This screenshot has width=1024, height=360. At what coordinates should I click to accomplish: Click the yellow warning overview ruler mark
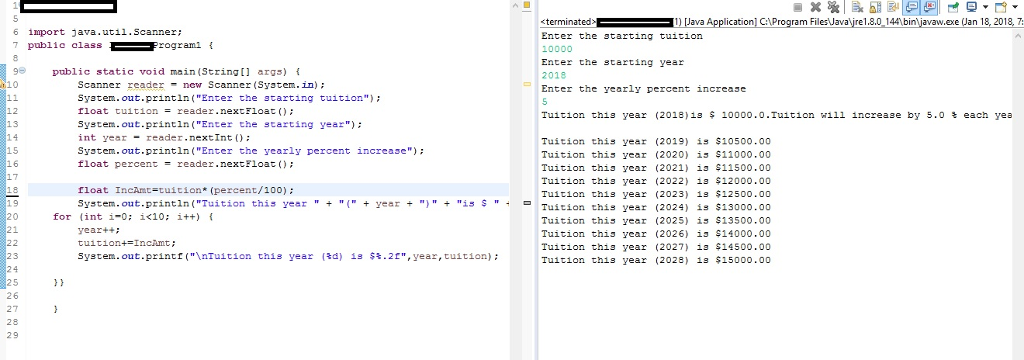[x=526, y=84]
